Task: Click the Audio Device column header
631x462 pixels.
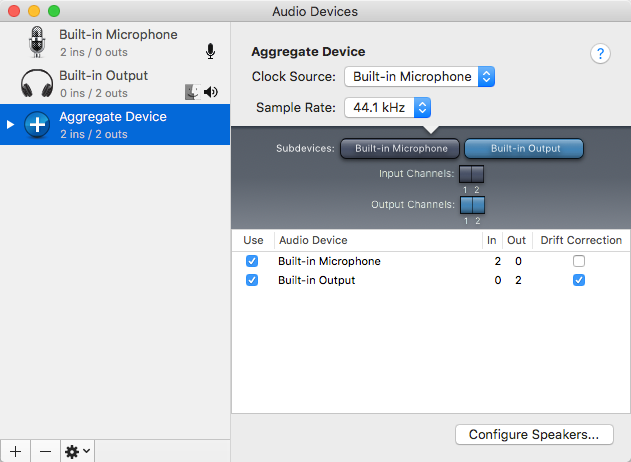Action: [x=378, y=240]
